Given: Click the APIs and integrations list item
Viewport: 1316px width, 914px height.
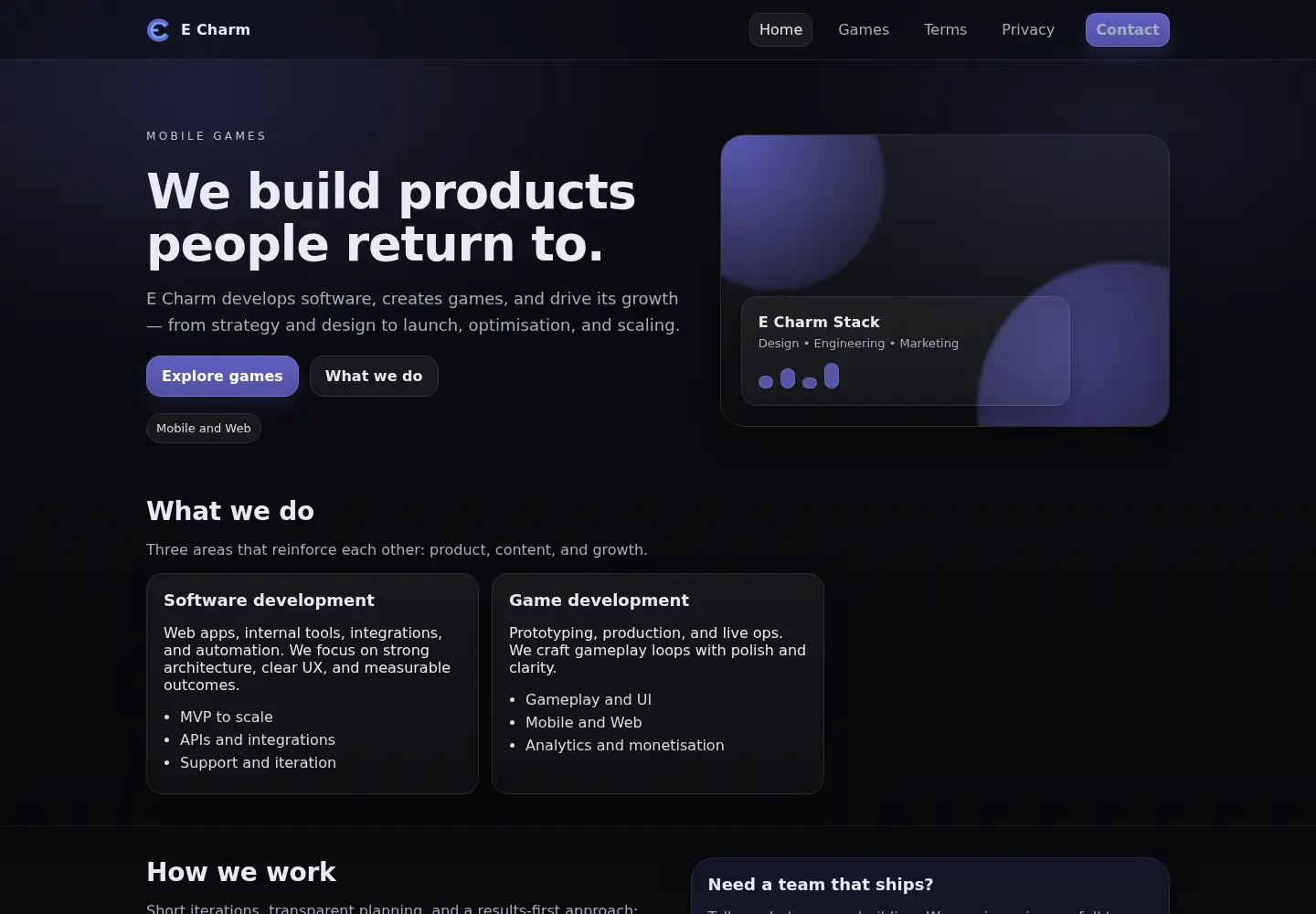Looking at the screenshot, I should pyautogui.click(x=258, y=739).
